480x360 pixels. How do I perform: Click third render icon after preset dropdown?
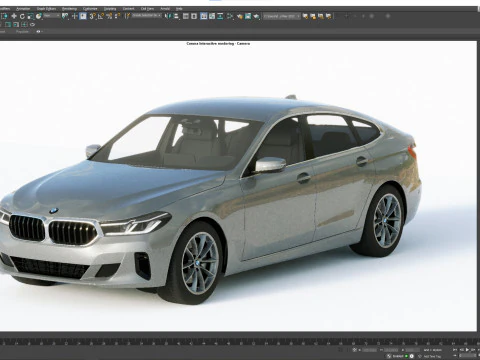321,16
